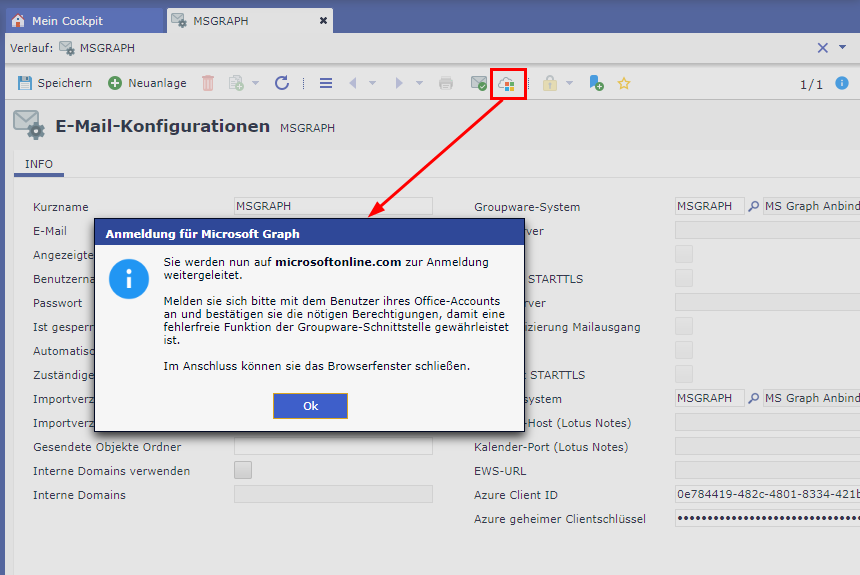Toggle the Interne Domains verwenden checkbox
The height and width of the screenshot is (575, 860).
243,470
